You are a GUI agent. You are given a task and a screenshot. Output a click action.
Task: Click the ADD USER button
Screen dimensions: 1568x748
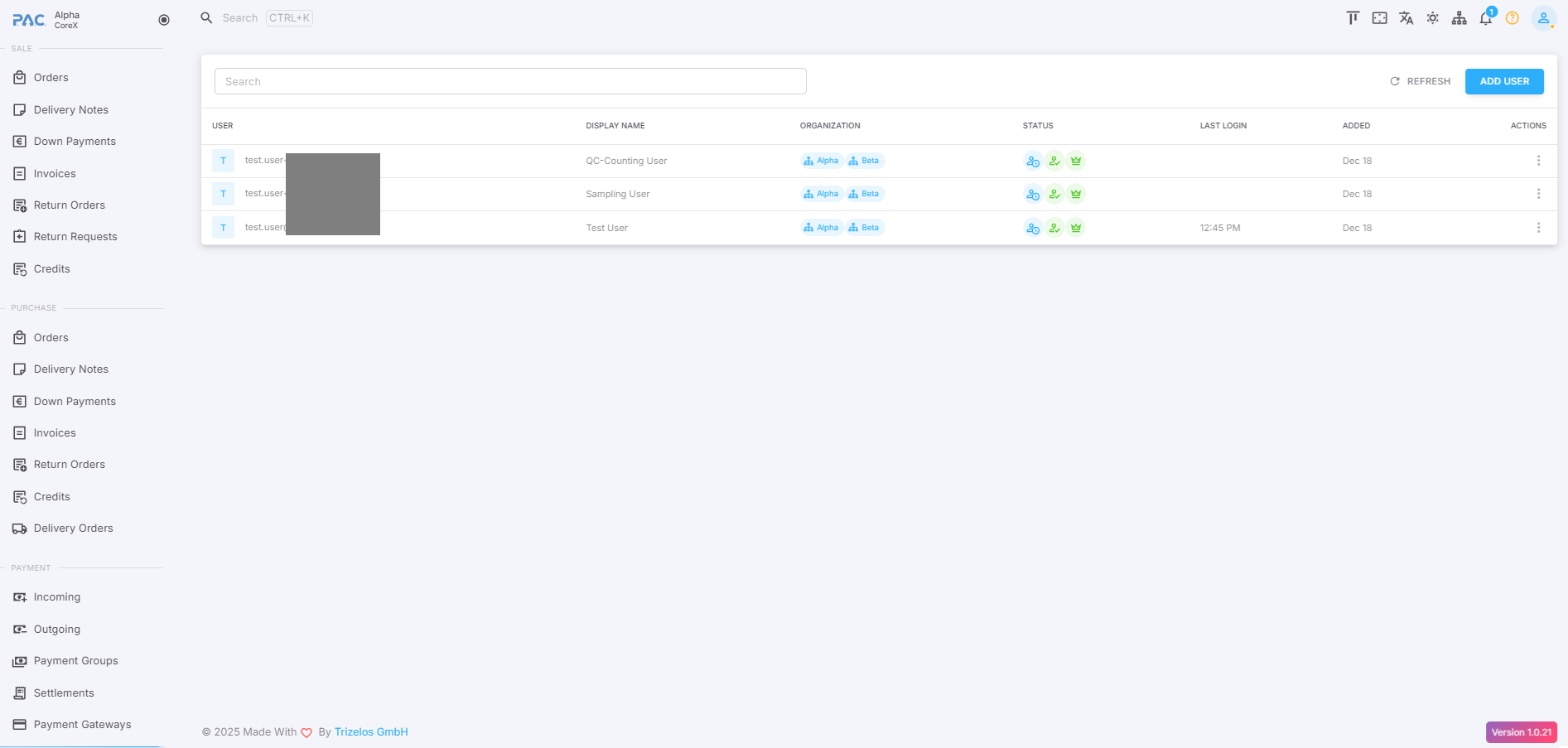click(1504, 81)
